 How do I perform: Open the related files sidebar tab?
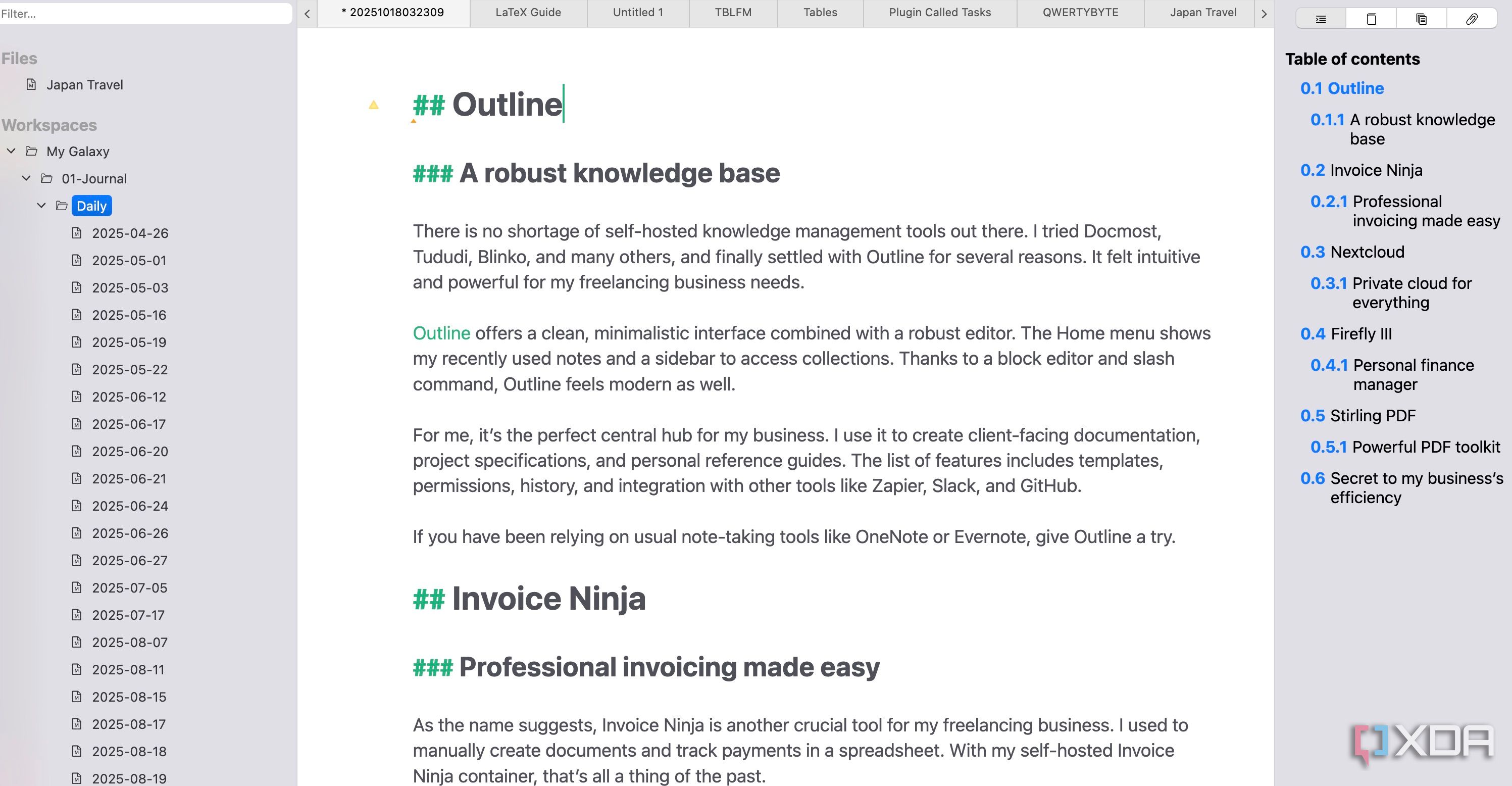pos(1421,19)
